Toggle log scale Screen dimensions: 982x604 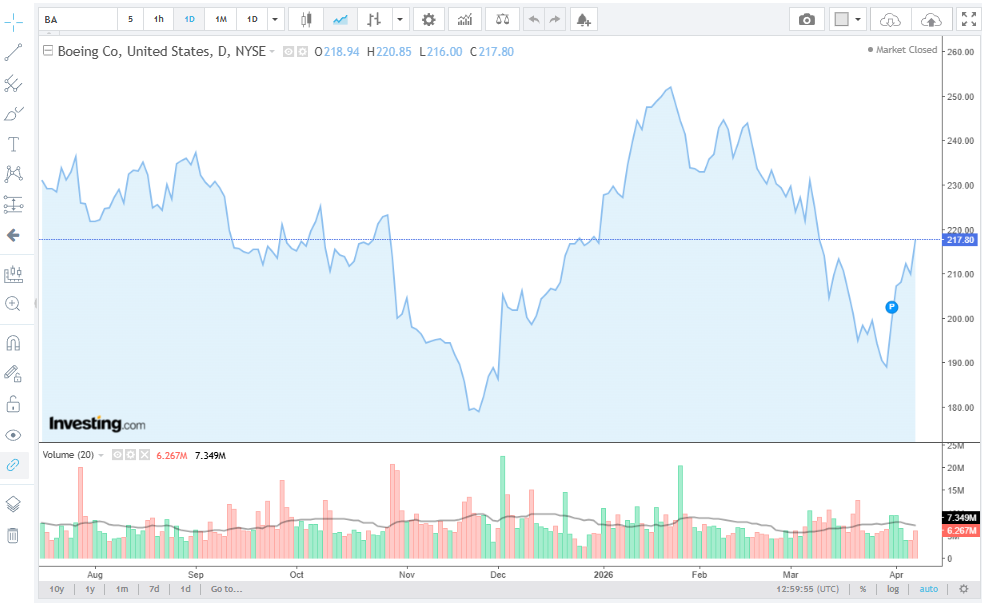pyautogui.click(x=892, y=589)
